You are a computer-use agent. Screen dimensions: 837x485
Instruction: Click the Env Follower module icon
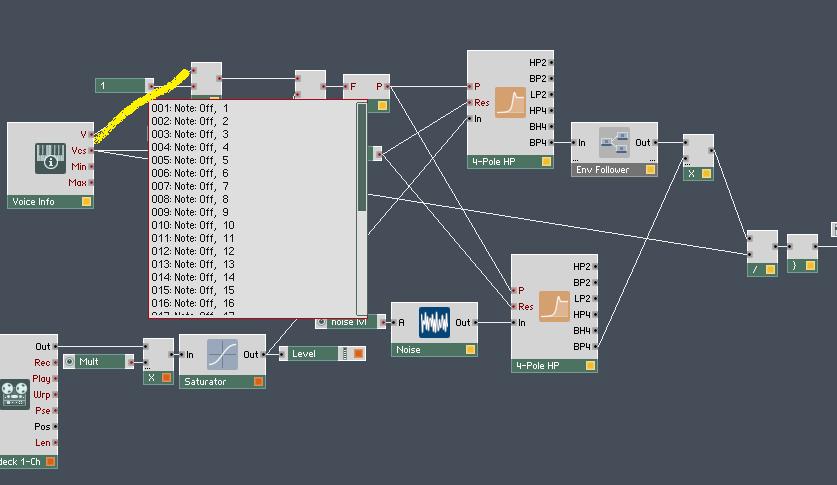point(614,142)
